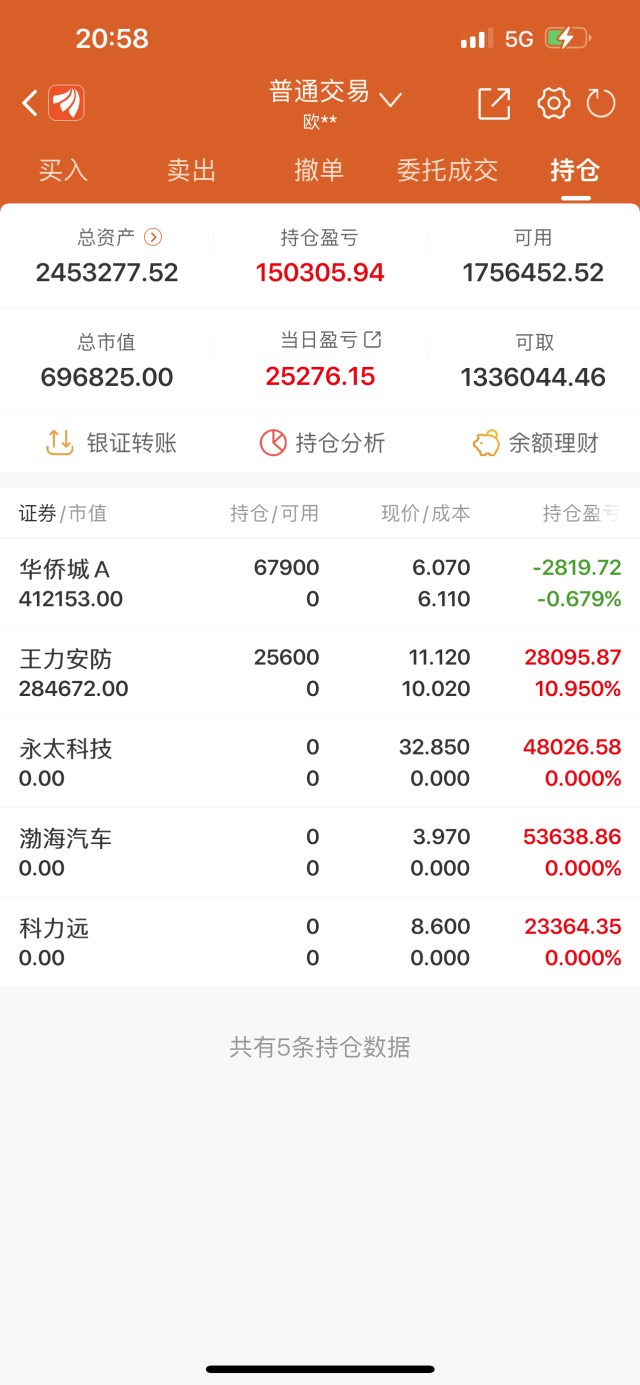The height and width of the screenshot is (1385, 640).
Task: Switch to the 买入 tab
Action: 63,170
